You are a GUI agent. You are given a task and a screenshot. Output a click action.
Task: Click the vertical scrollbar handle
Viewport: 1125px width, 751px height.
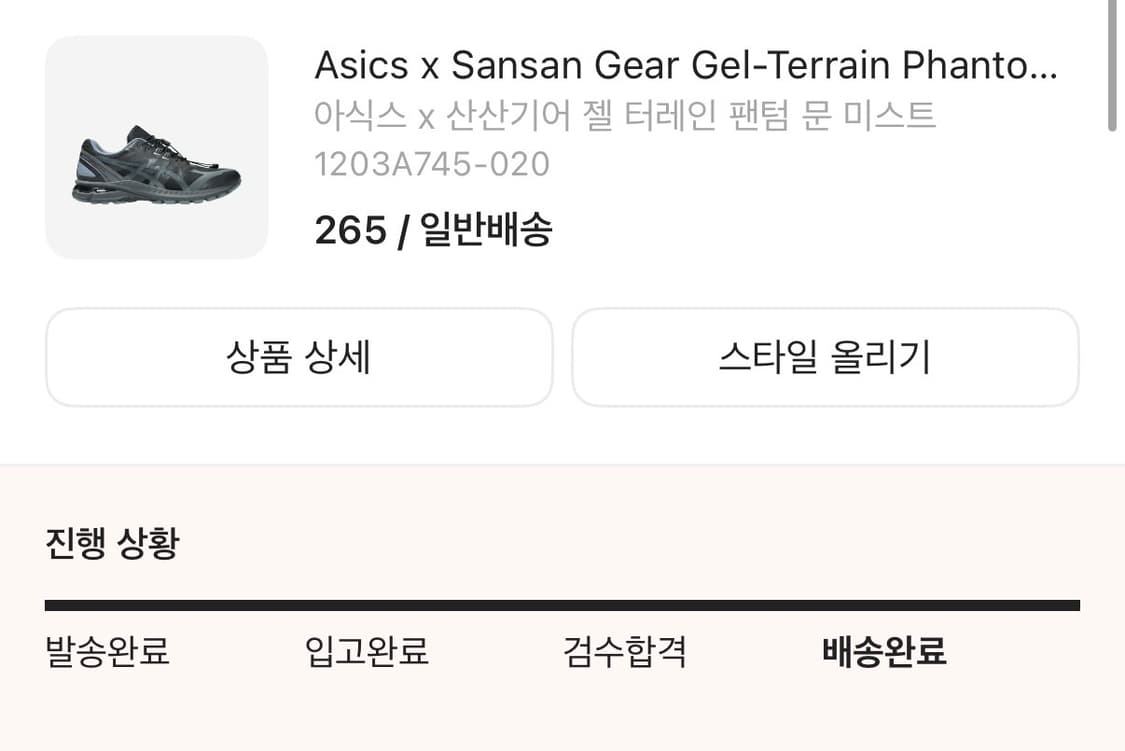tap(1112, 65)
